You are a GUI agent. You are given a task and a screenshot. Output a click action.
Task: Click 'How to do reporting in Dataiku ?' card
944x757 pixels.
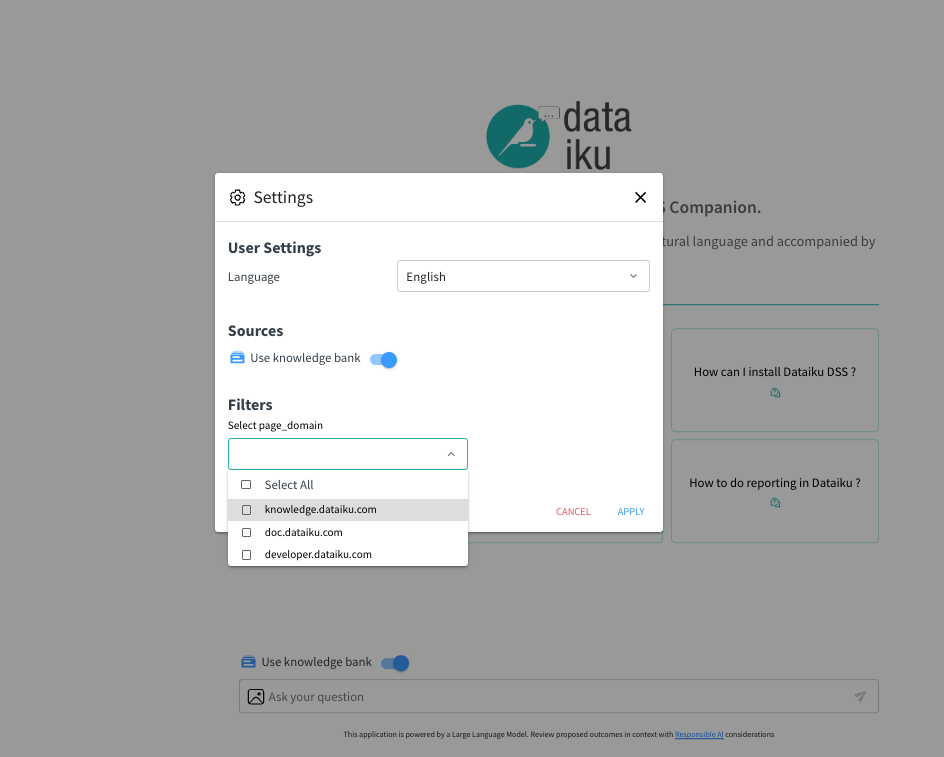(775, 491)
